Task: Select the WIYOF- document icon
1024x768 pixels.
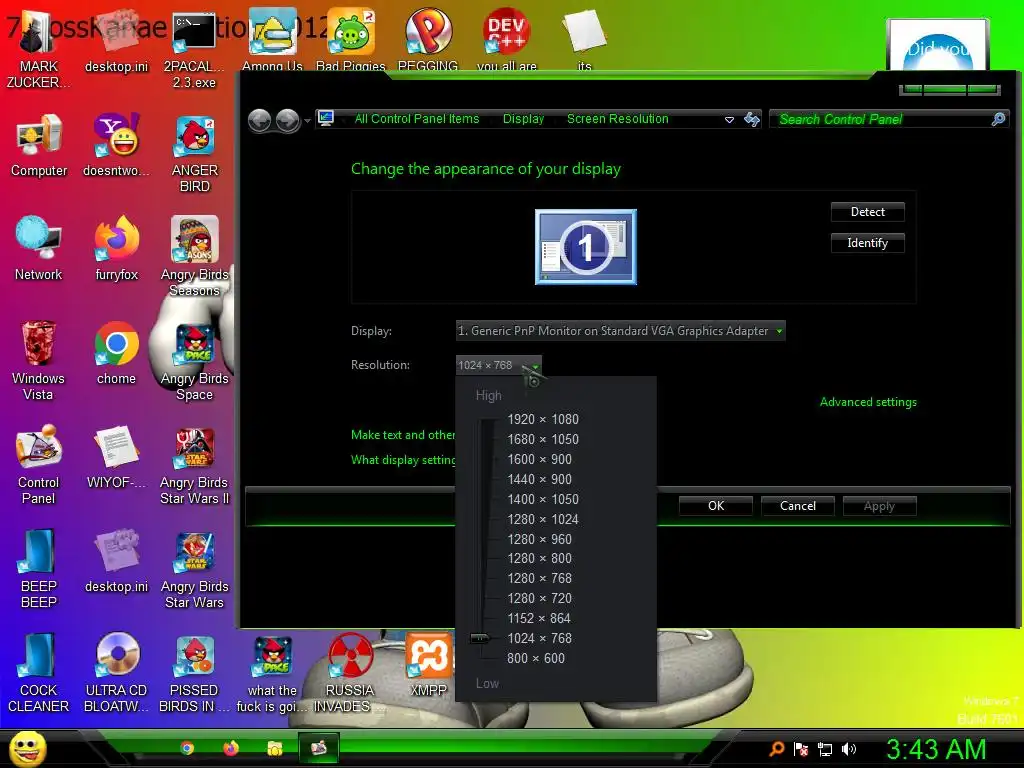Action: click(116, 457)
